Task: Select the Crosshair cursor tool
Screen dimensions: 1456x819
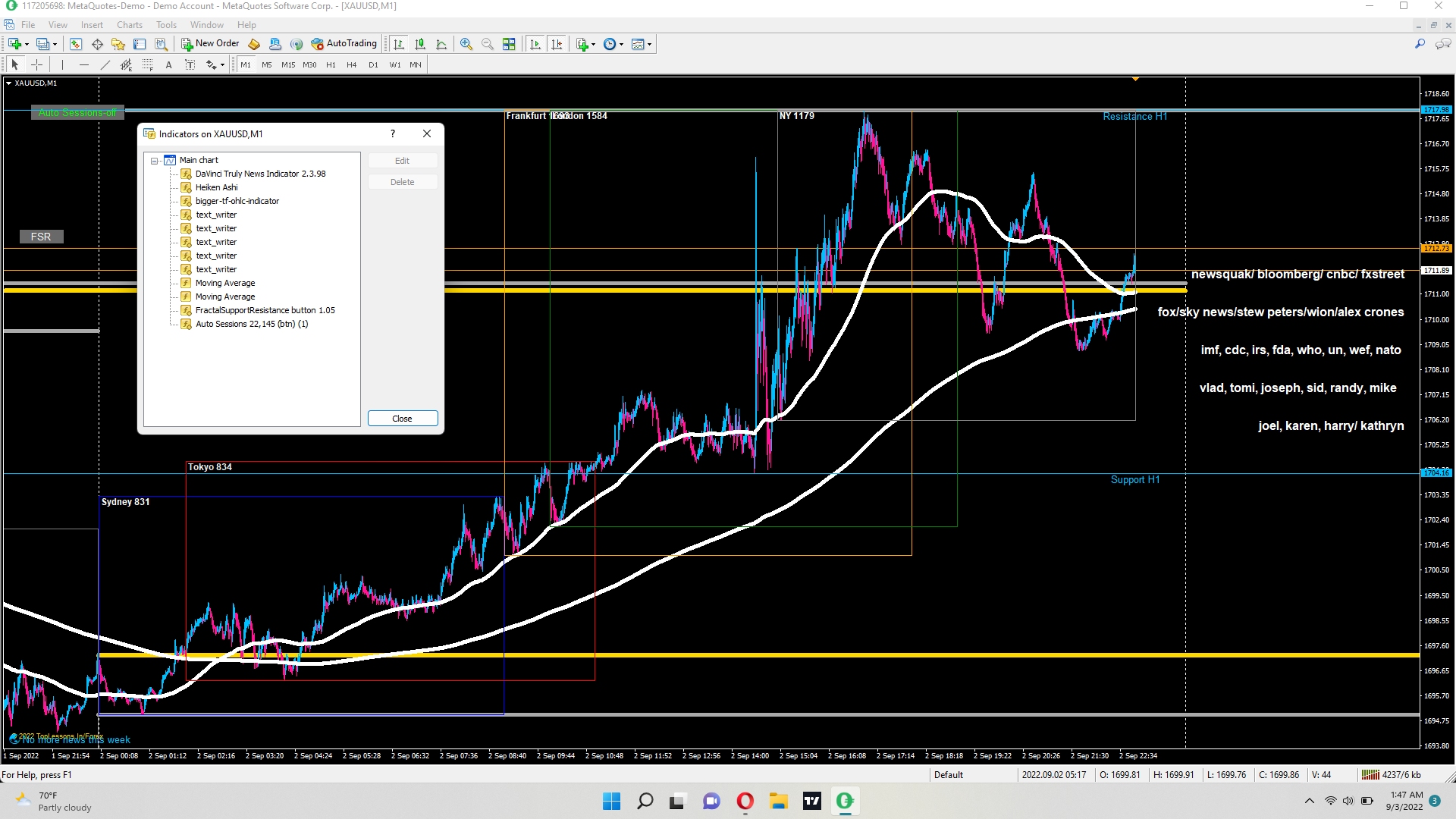Action: (x=36, y=65)
